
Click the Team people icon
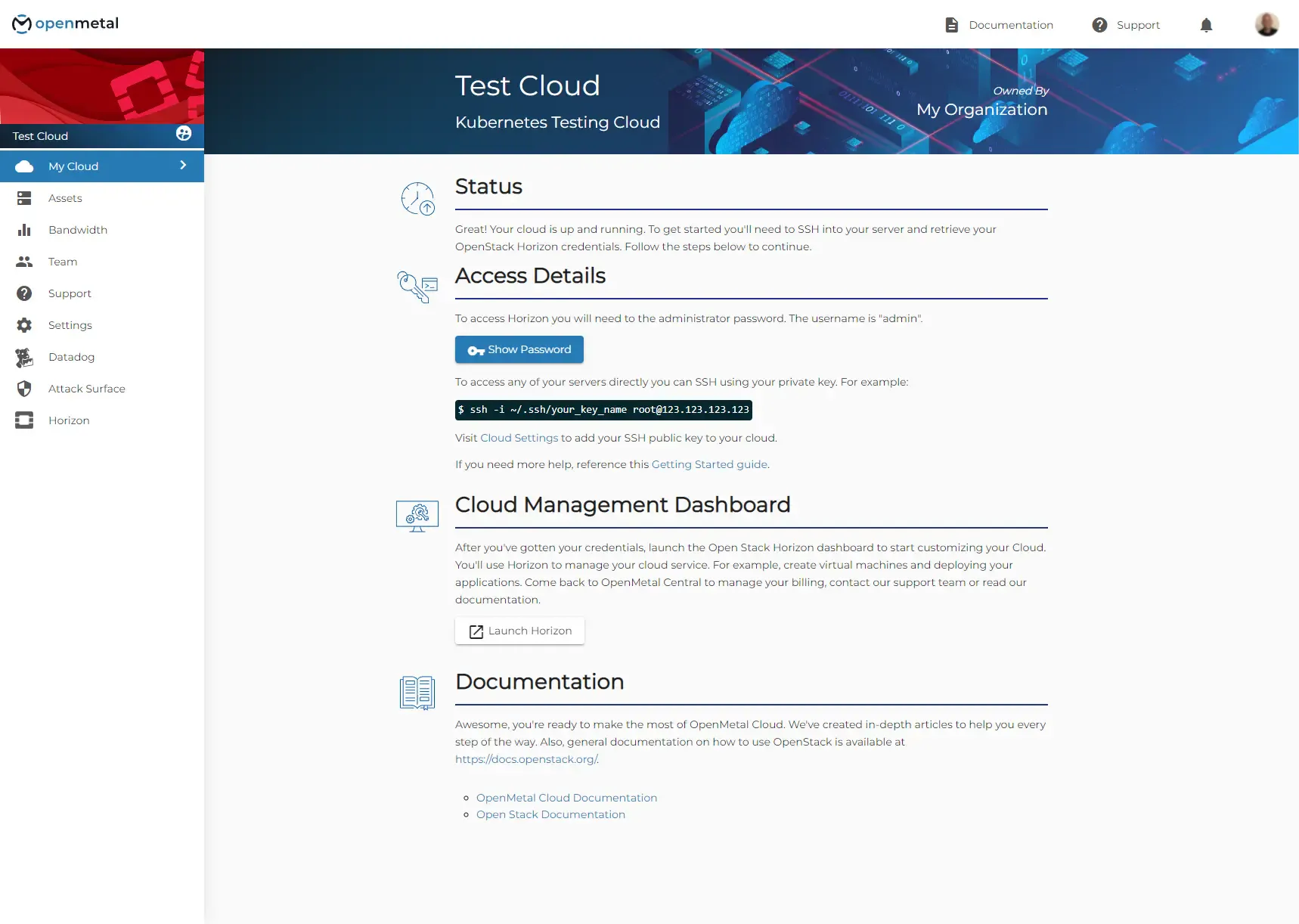click(x=24, y=262)
